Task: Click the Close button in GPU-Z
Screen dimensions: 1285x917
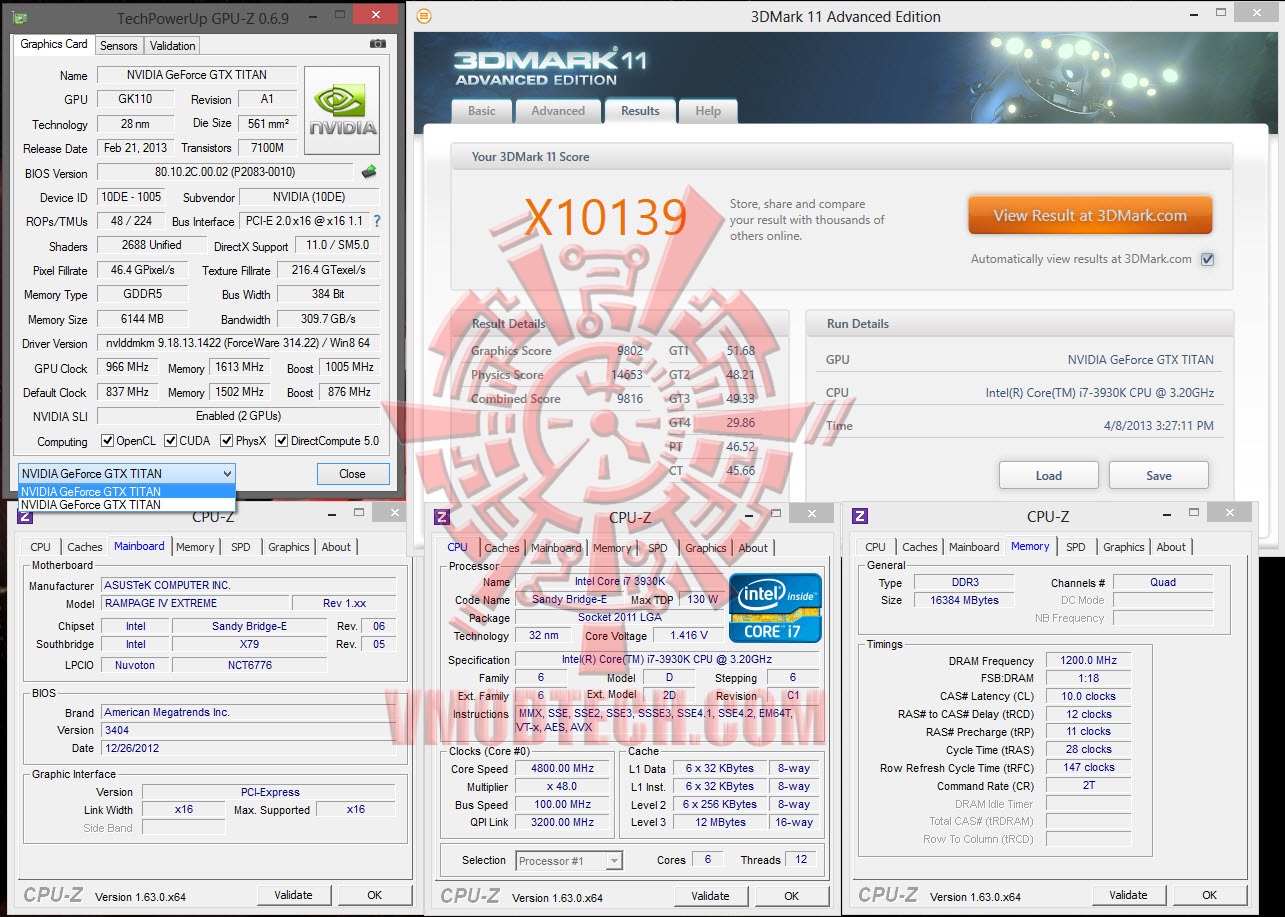Action: (x=352, y=474)
